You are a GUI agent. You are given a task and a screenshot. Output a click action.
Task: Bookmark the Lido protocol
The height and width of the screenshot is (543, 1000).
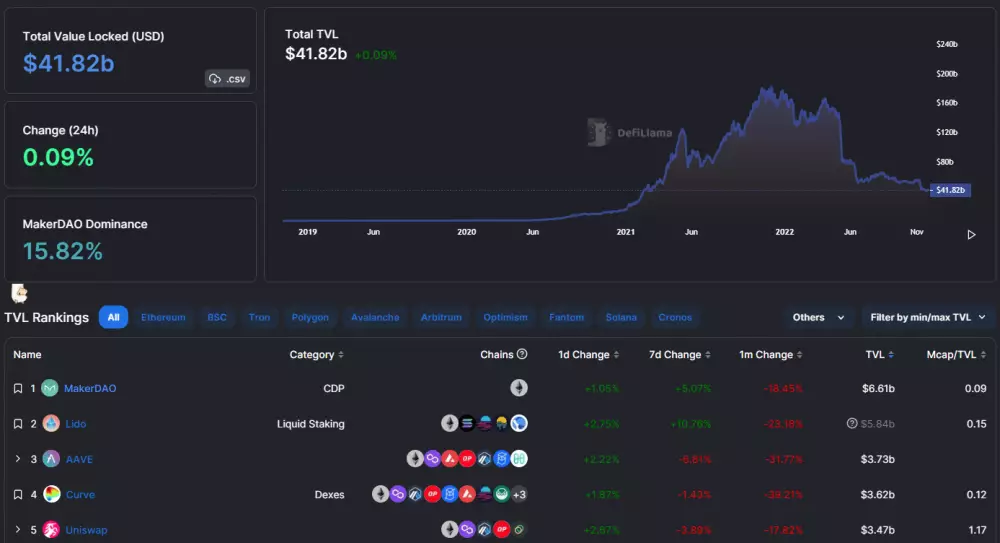(18, 424)
